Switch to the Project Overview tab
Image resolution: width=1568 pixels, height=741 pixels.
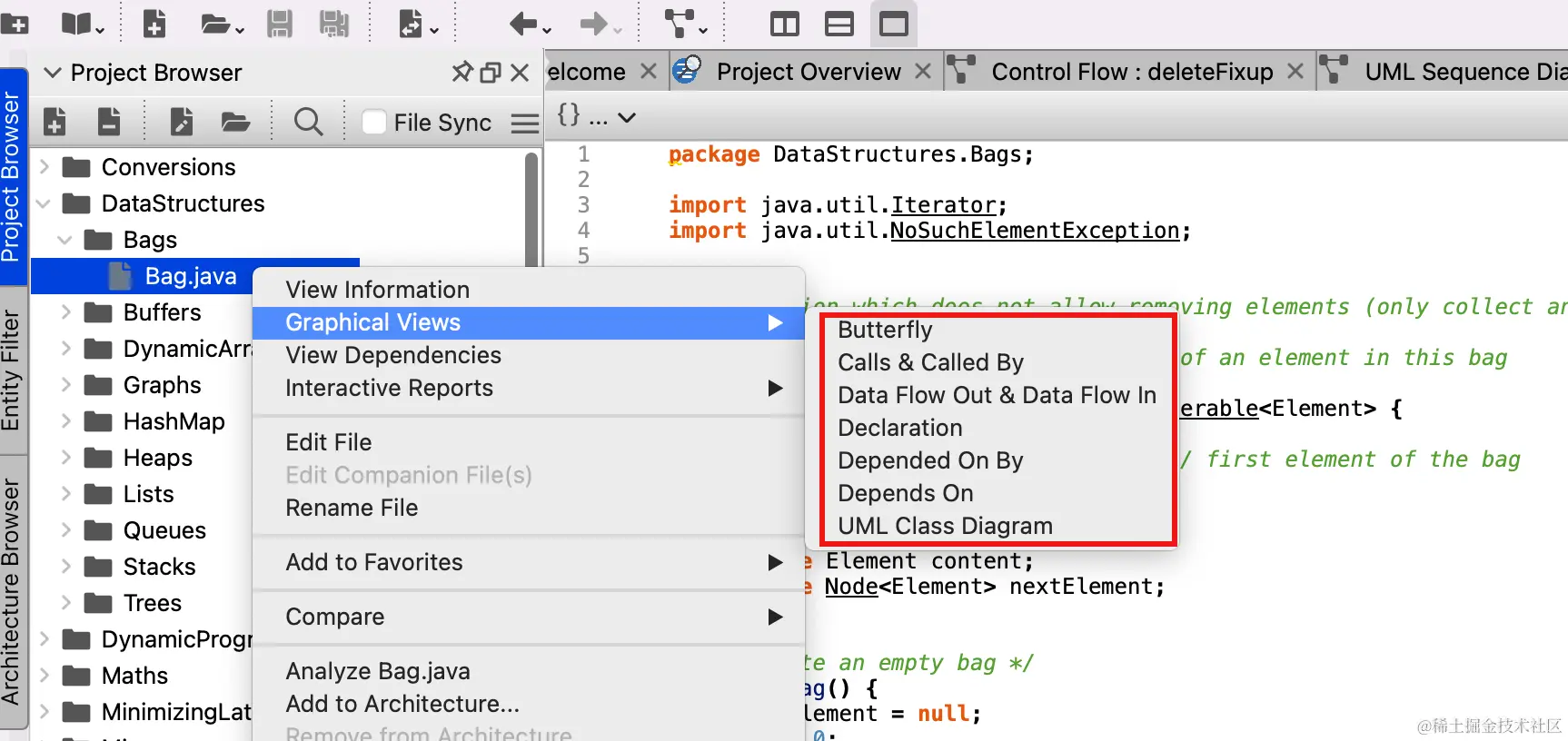pos(808,72)
